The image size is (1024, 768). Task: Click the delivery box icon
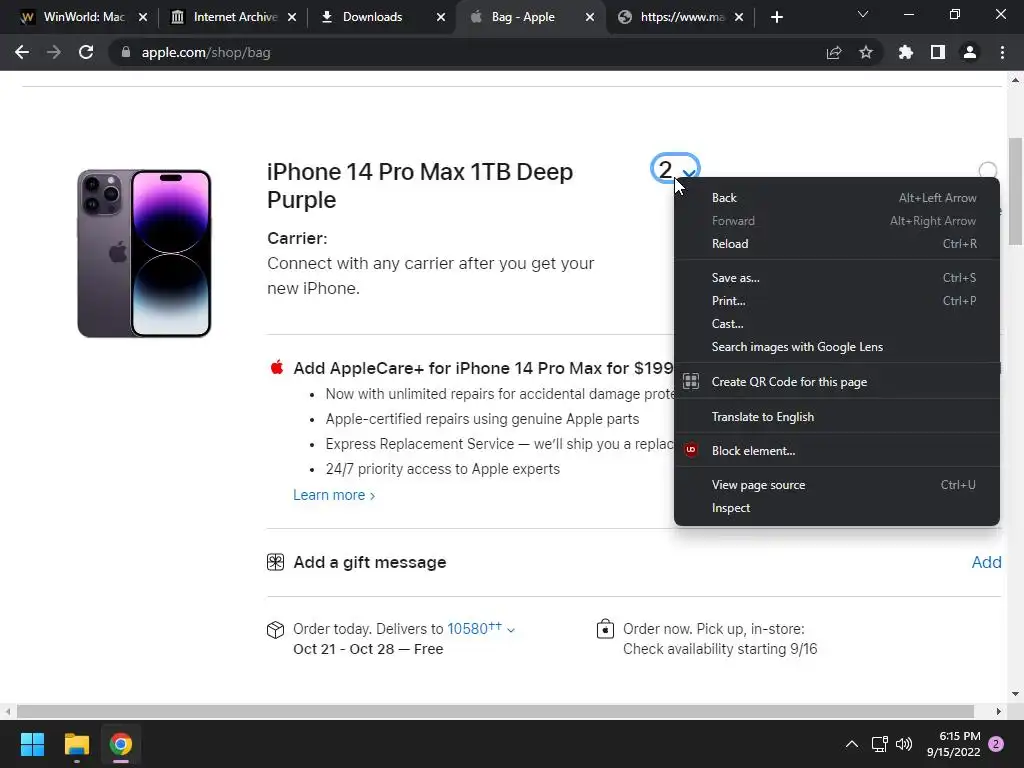click(x=276, y=630)
